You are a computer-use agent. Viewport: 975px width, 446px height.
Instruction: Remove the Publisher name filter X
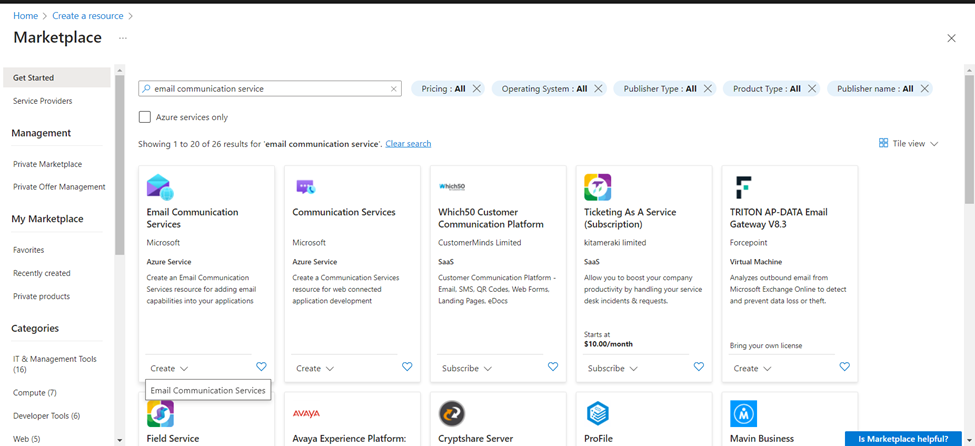point(924,88)
